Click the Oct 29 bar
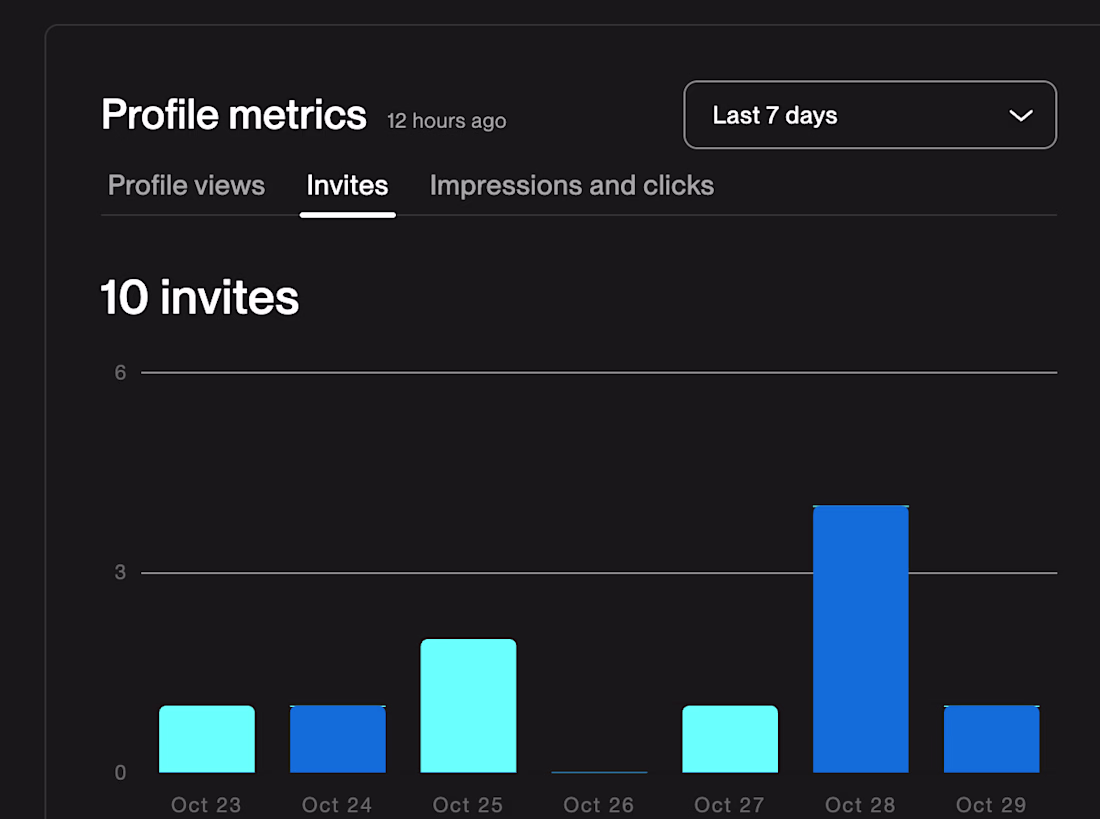Screen dimensions: 1100x819 click(x=991, y=739)
